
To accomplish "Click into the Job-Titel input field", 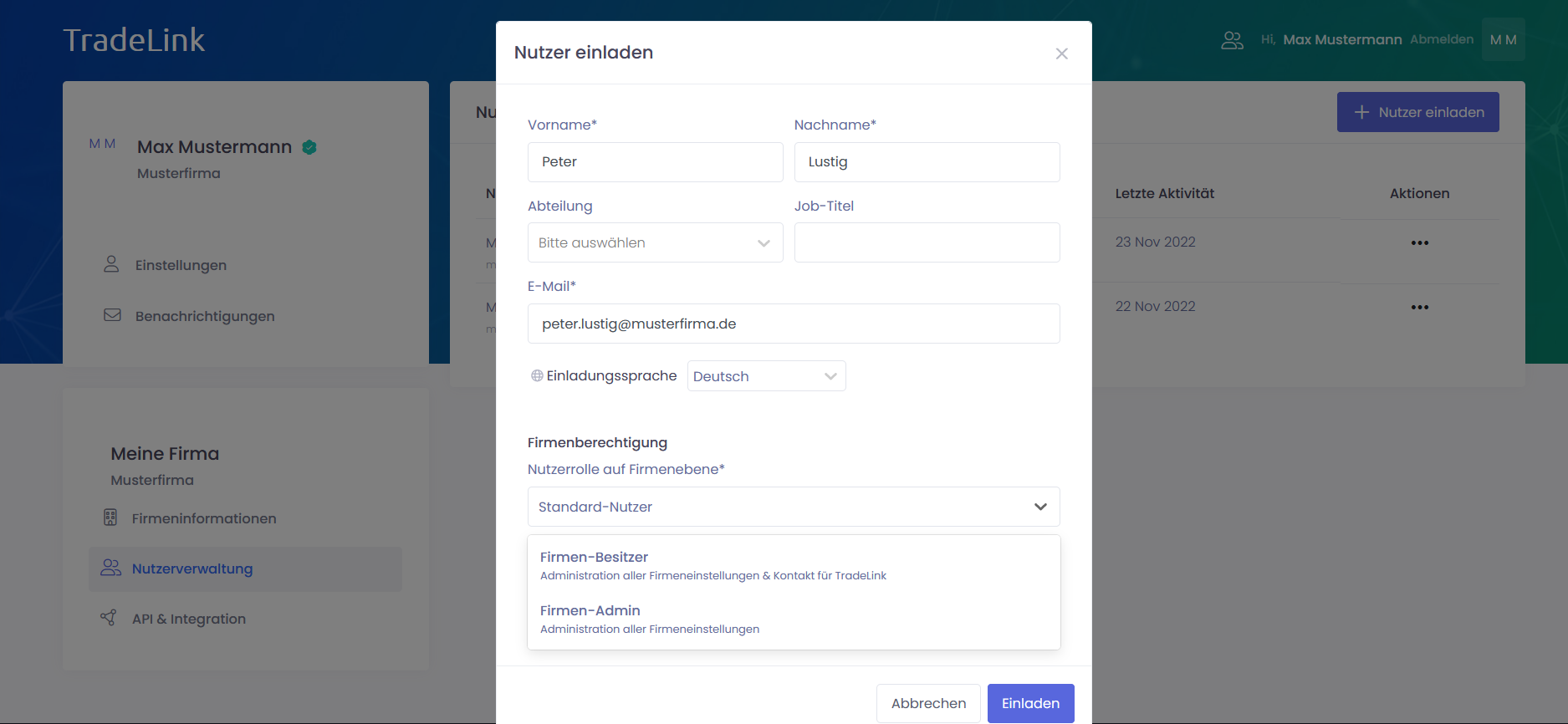I will pyautogui.click(x=927, y=242).
